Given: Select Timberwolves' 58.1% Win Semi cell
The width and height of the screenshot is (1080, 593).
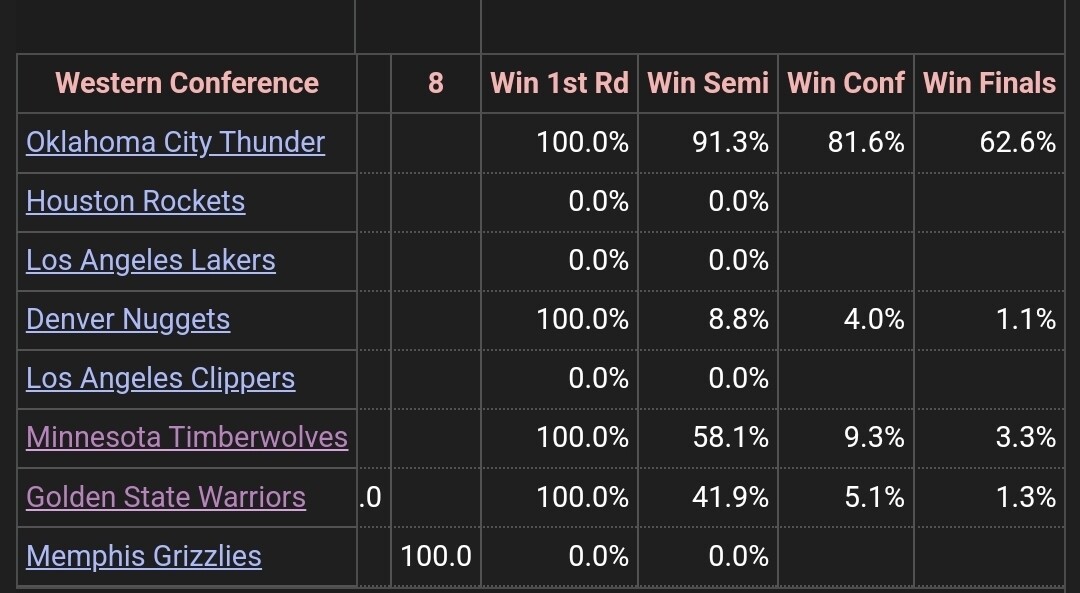Looking at the screenshot, I should [730, 437].
